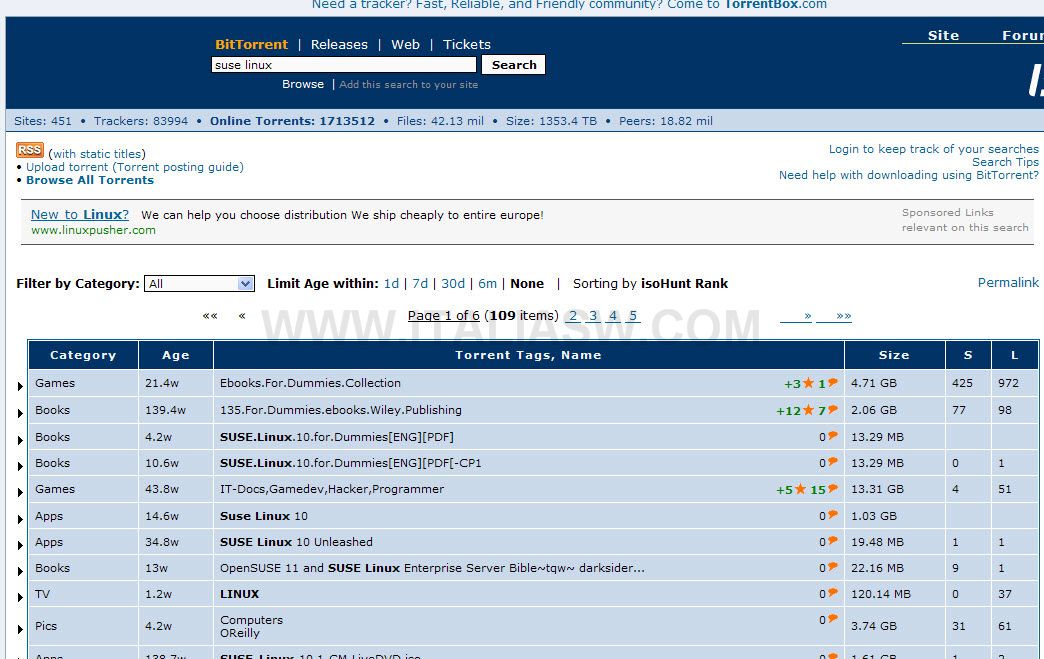Click comment flag in Computers OReilly row
This screenshot has height=659, width=1044.
pyautogui.click(x=832, y=619)
